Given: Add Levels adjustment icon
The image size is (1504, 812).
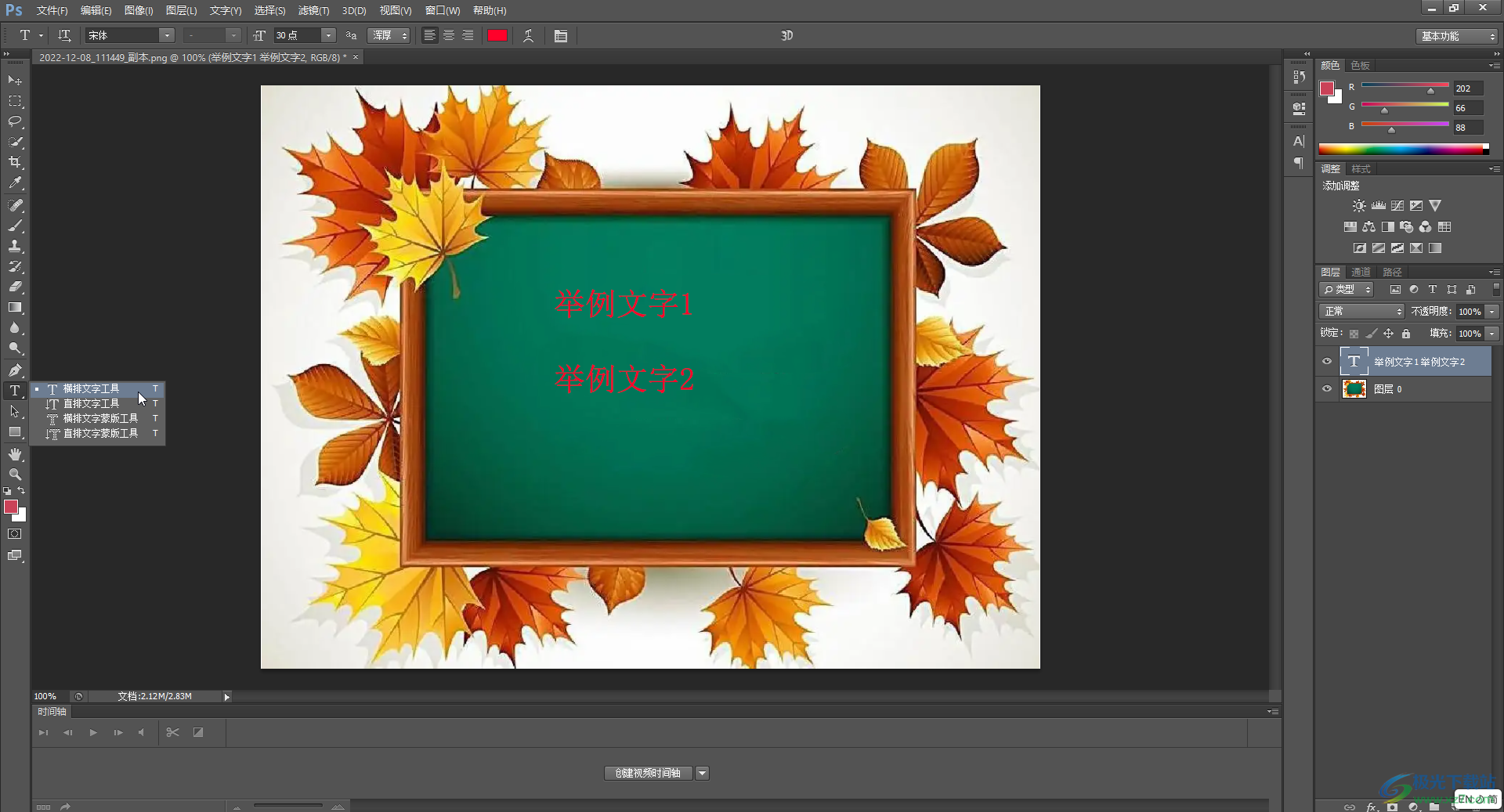Looking at the screenshot, I should (1379, 206).
